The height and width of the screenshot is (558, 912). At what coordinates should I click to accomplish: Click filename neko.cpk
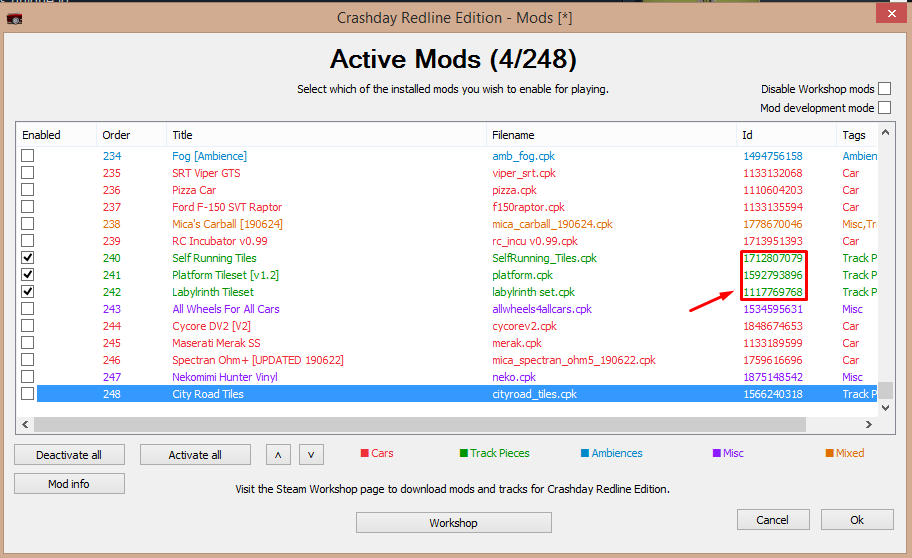point(514,377)
